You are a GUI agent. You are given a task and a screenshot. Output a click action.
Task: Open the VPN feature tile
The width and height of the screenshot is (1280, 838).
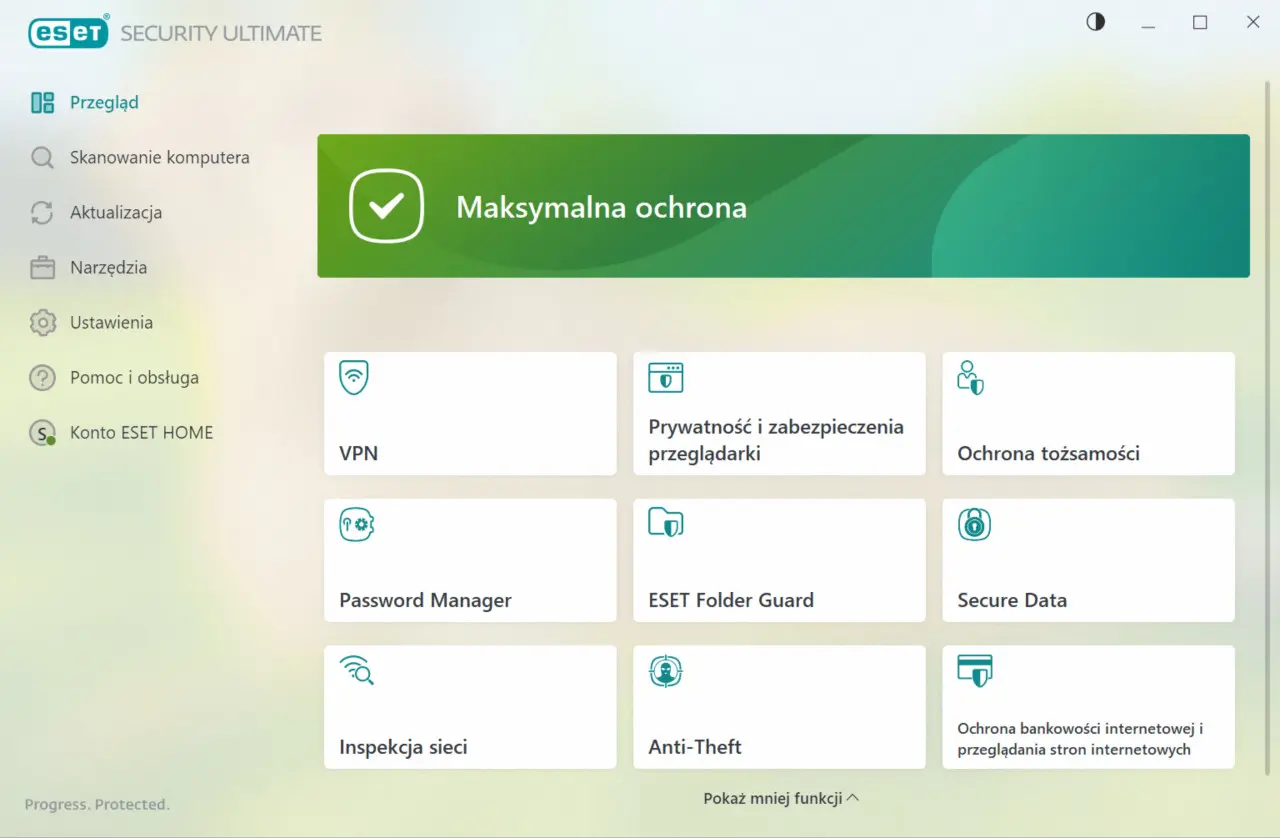click(x=470, y=414)
